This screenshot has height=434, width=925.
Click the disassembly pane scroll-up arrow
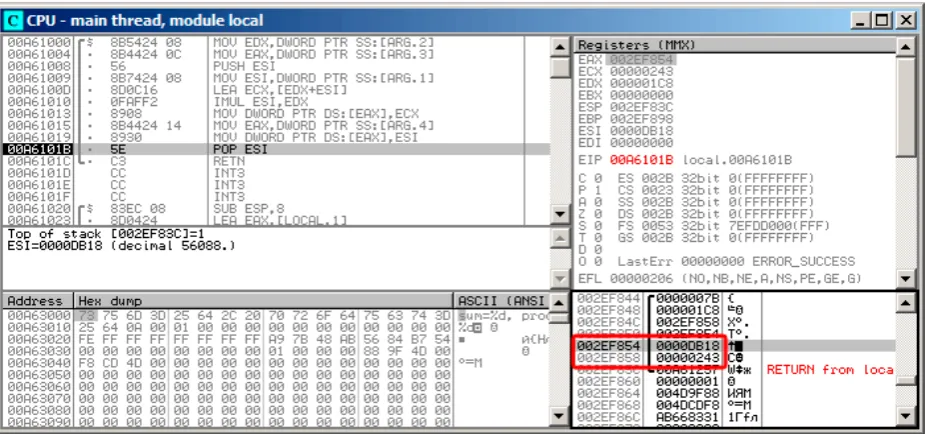(x=560, y=45)
